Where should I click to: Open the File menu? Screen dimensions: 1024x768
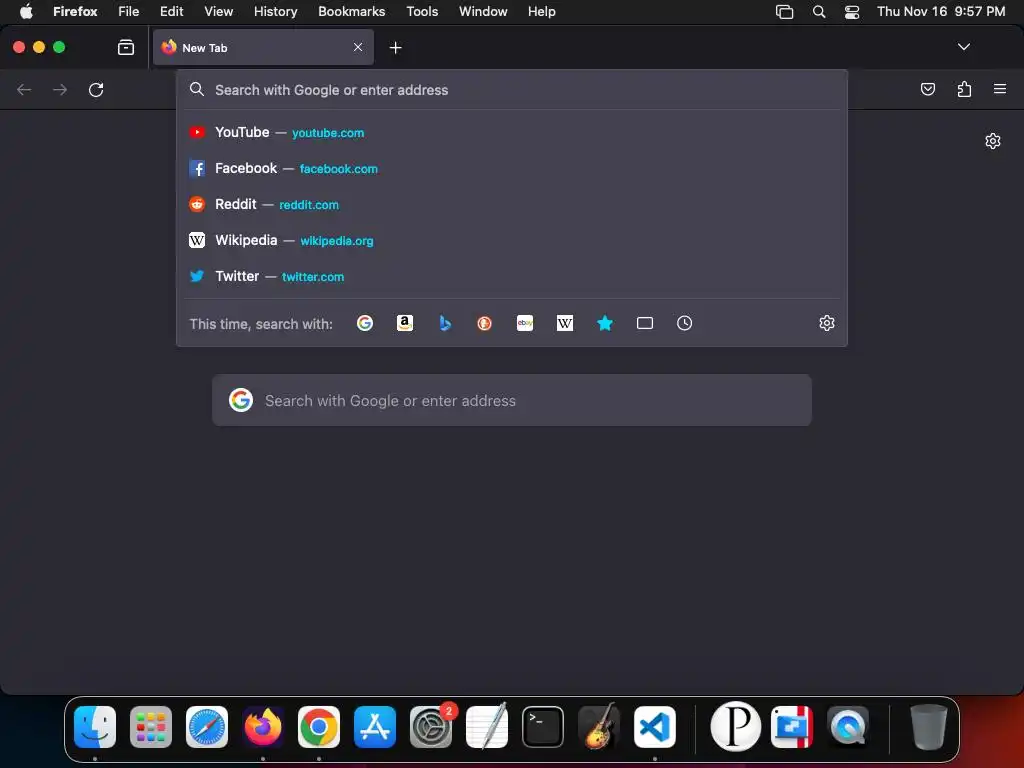tap(129, 11)
